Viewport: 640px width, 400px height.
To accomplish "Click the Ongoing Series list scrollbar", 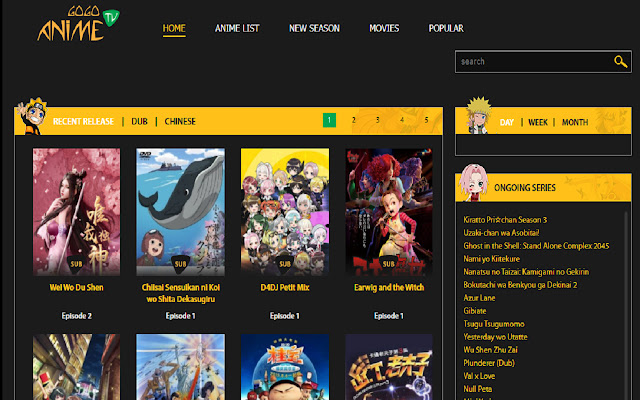I will [626, 304].
